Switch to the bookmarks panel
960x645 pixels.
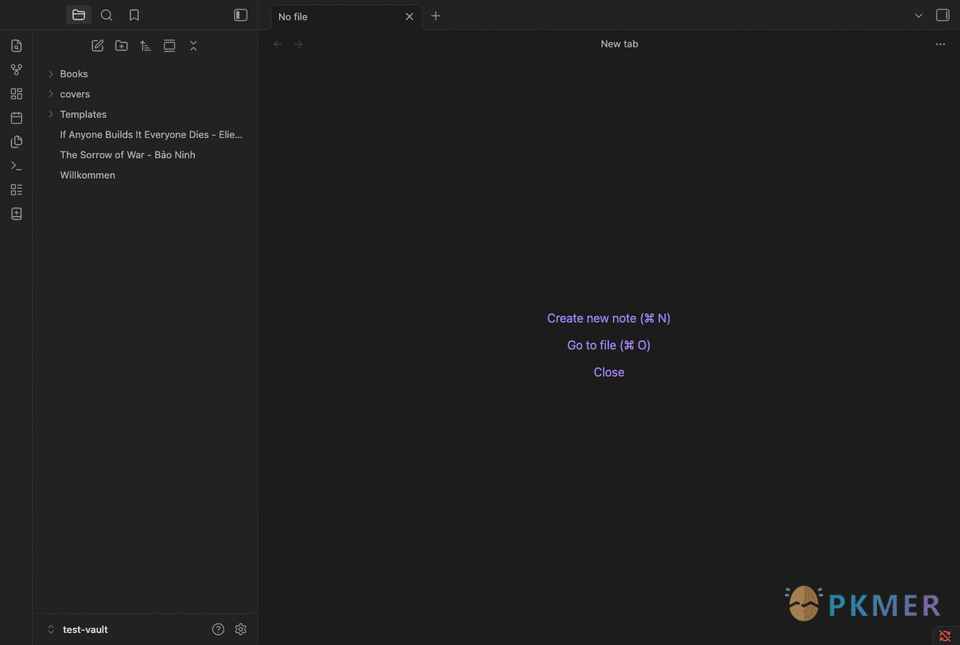coord(134,15)
